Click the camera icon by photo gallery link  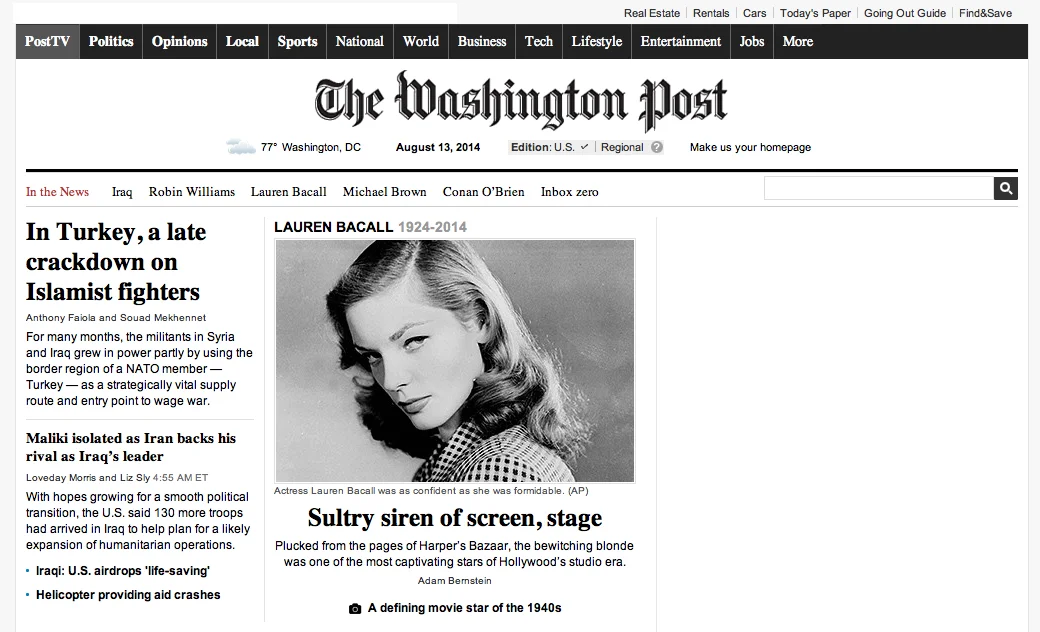[355, 609]
